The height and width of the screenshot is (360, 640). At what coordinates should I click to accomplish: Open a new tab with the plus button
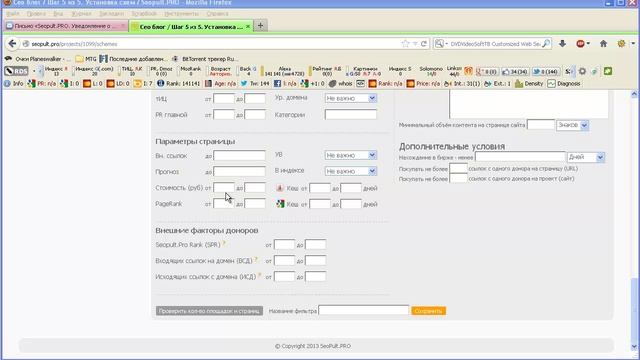tap(260, 26)
